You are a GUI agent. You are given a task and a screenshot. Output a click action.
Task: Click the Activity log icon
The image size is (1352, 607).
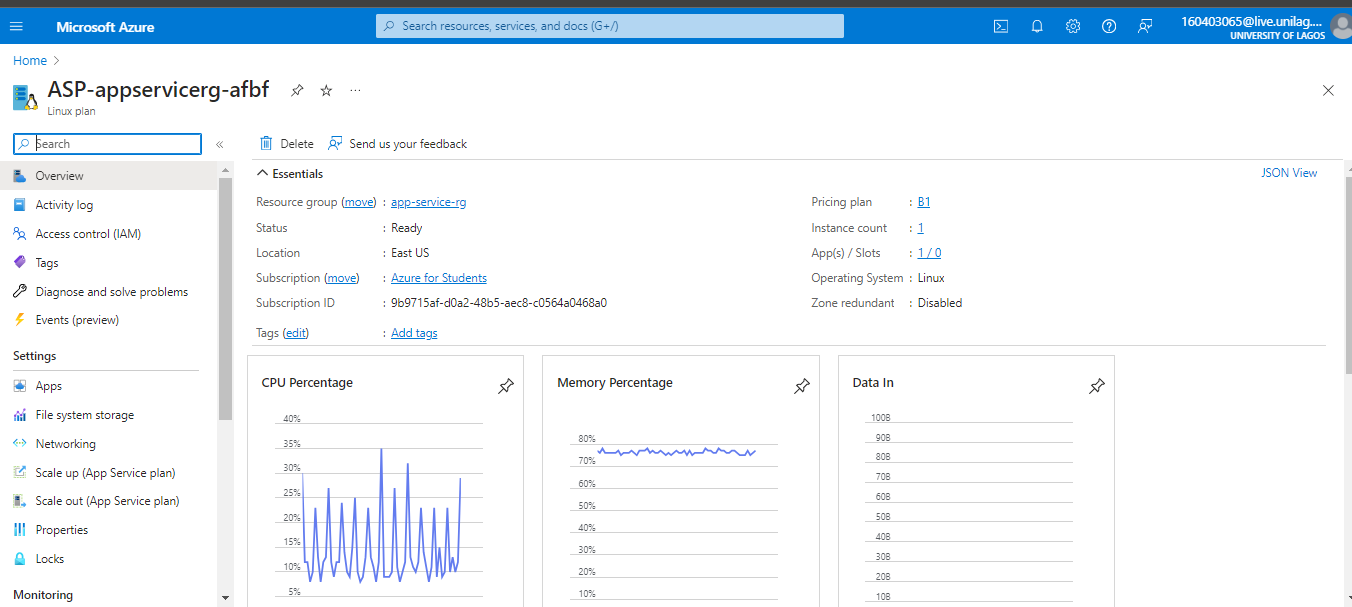tap(19, 205)
